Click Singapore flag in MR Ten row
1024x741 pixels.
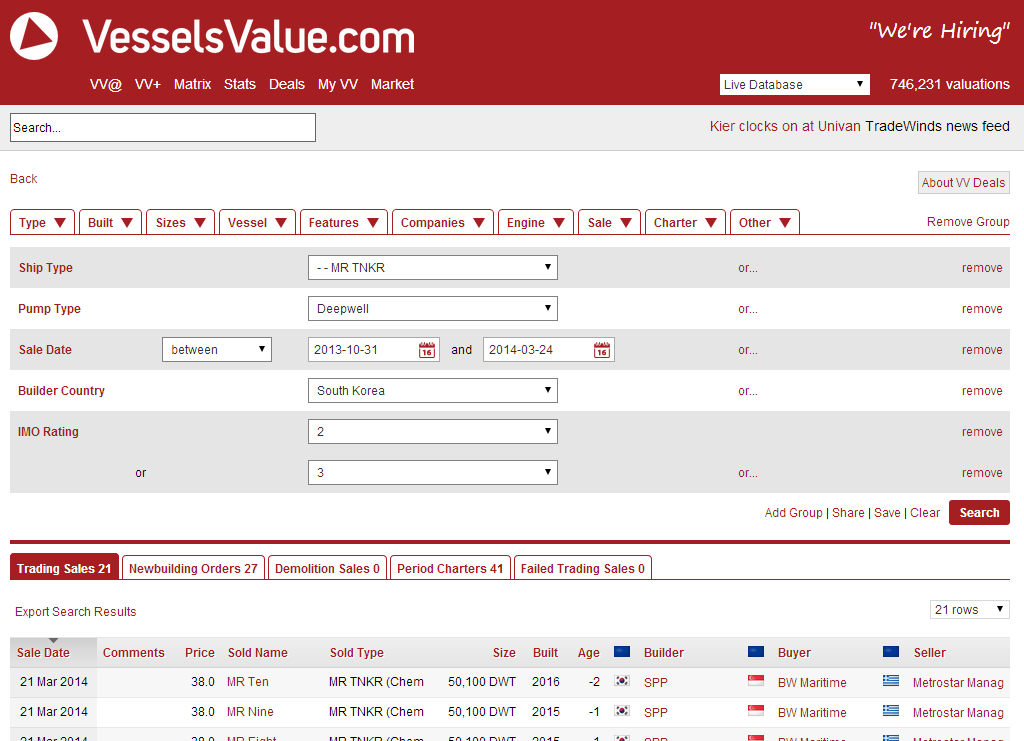(756, 681)
